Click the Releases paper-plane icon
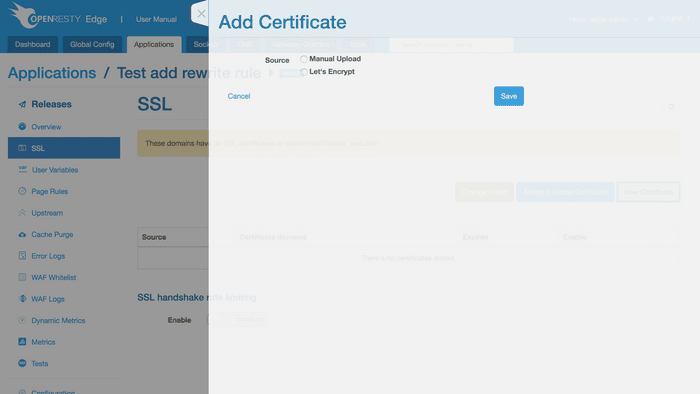This screenshot has height=394, width=700. pos(22,104)
